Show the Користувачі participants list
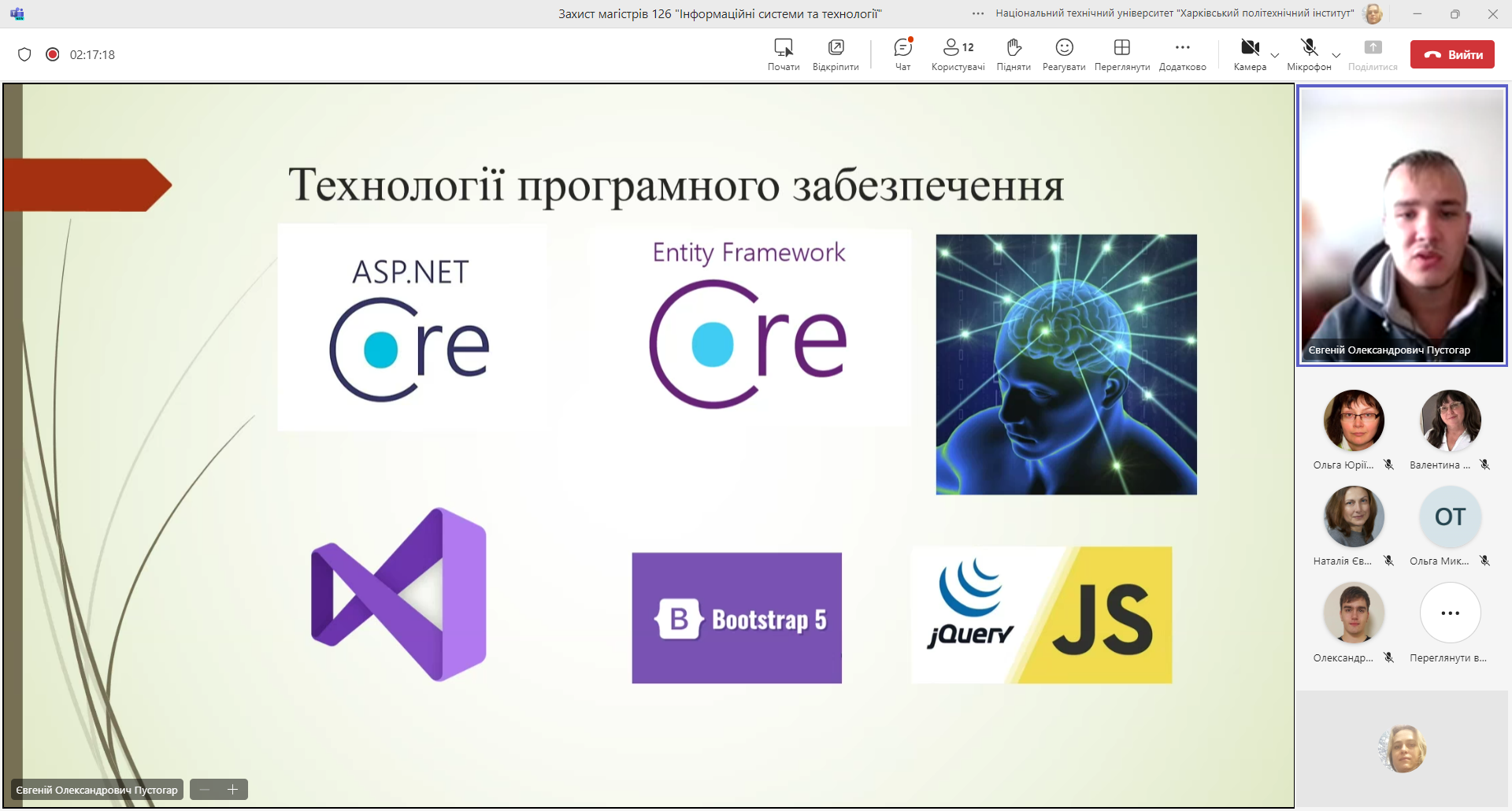 tap(958, 54)
